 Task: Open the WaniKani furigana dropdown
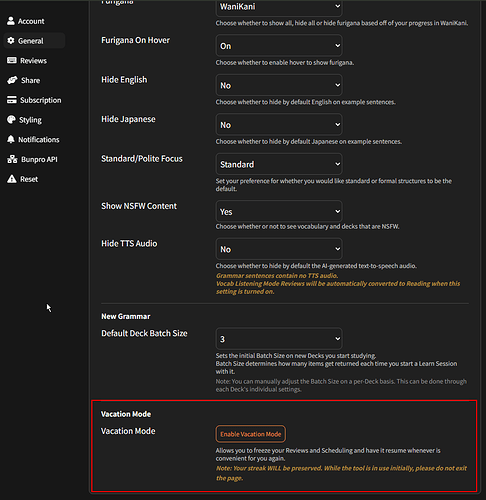pos(279,7)
